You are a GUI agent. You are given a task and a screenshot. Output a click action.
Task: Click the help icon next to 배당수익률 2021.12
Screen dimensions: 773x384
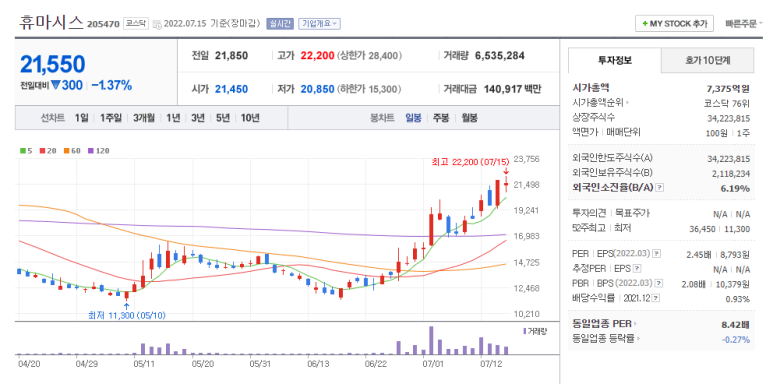click(x=655, y=298)
